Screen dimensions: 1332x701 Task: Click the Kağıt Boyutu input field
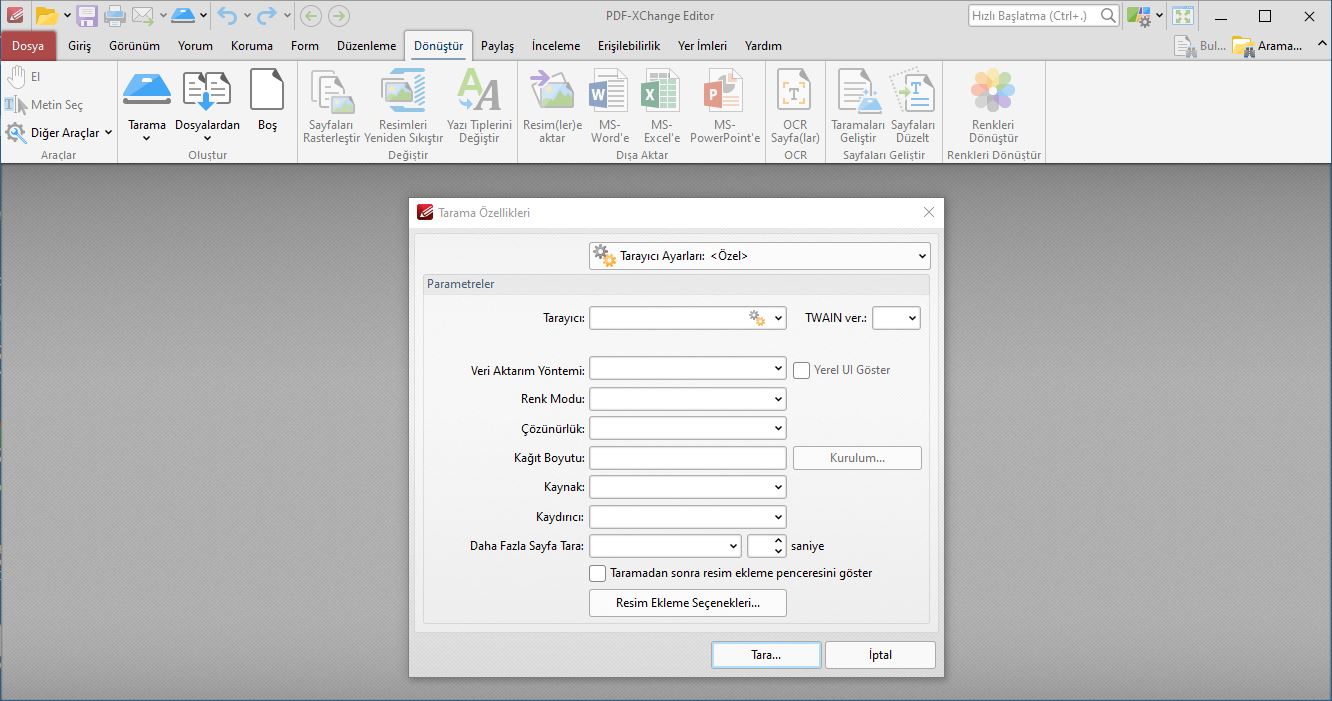(x=687, y=458)
